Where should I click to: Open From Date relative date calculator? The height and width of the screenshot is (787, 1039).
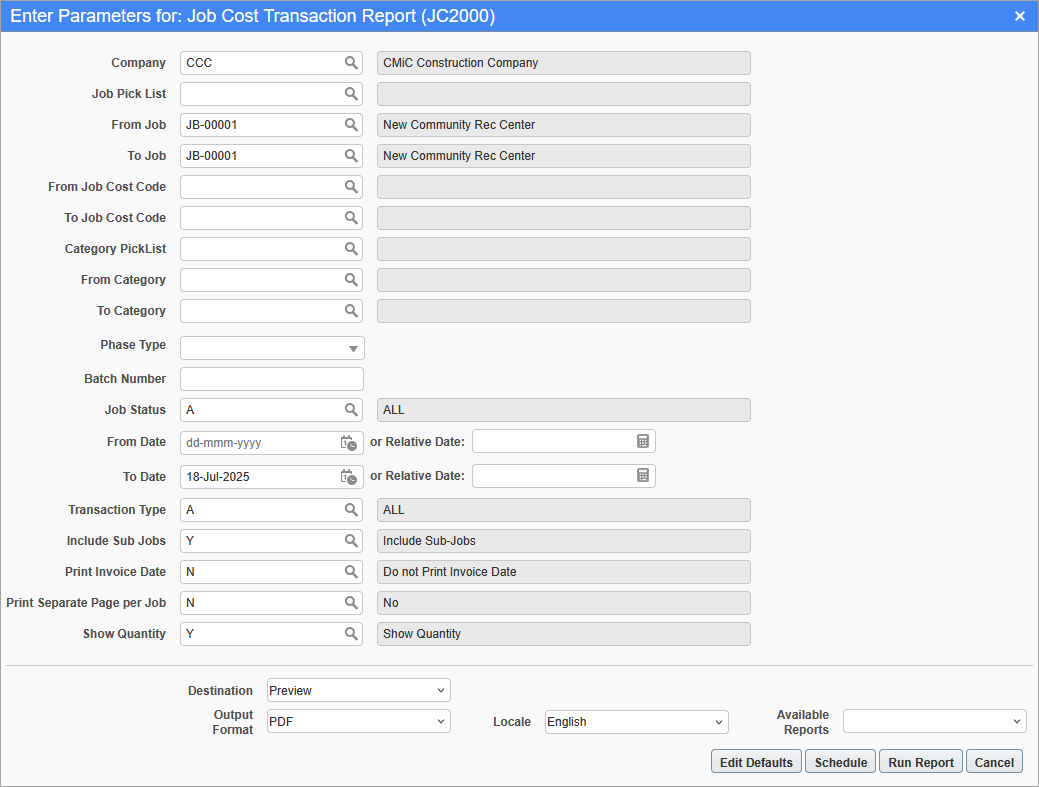[642, 441]
